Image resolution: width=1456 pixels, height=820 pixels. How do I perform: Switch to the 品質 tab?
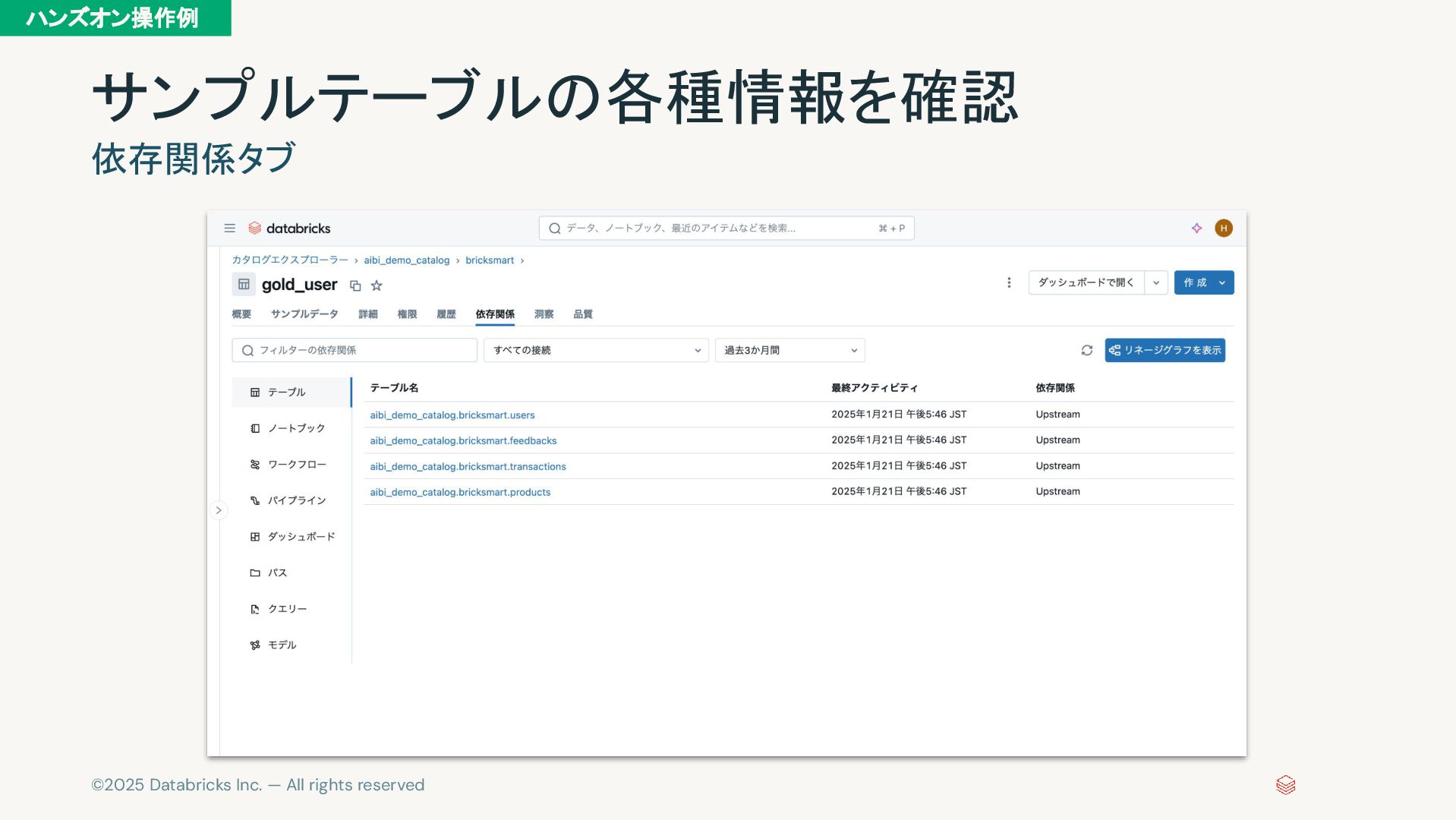point(583,314)
